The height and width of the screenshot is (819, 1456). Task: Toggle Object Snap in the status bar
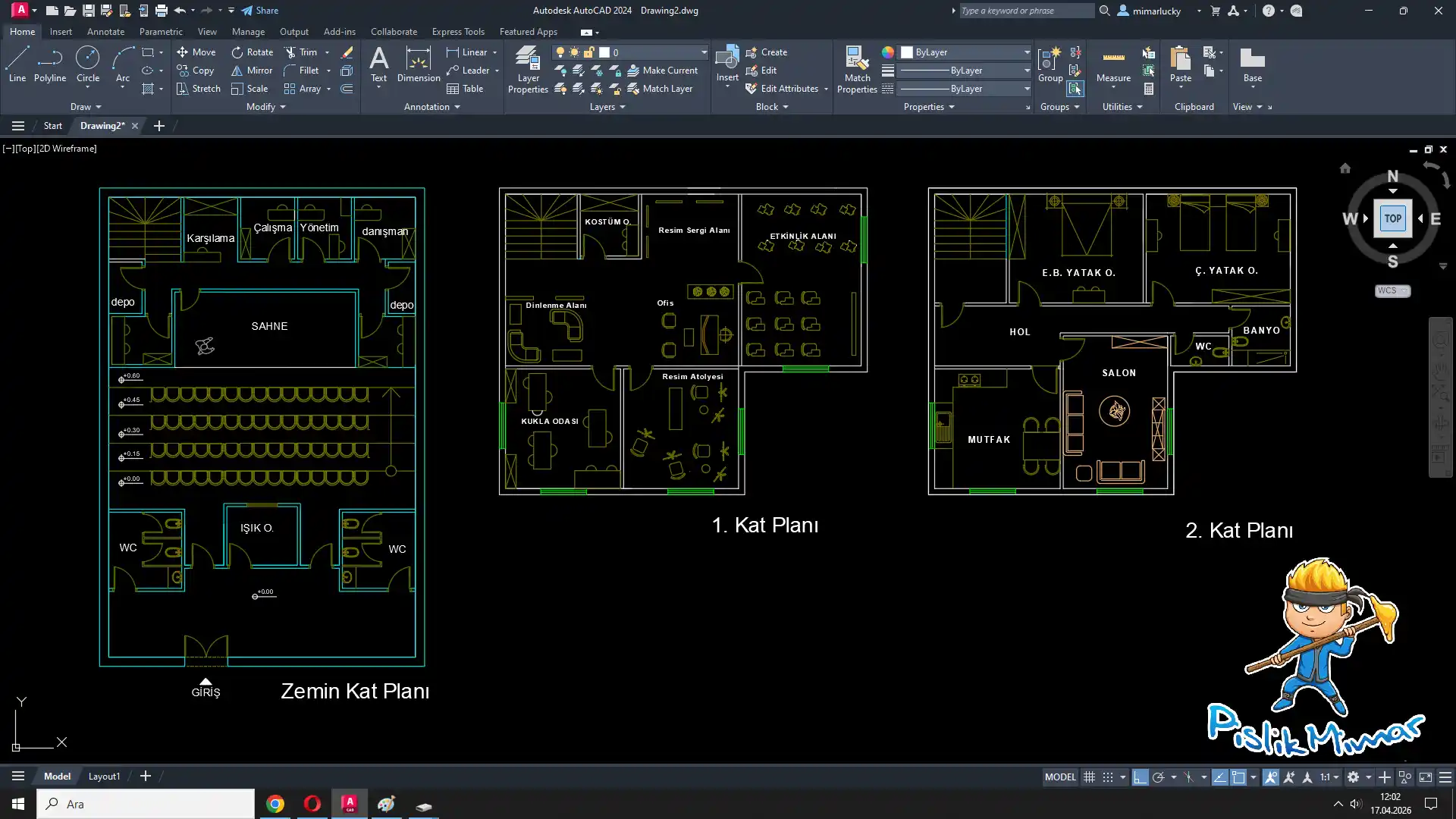[x=1238, y=777]
